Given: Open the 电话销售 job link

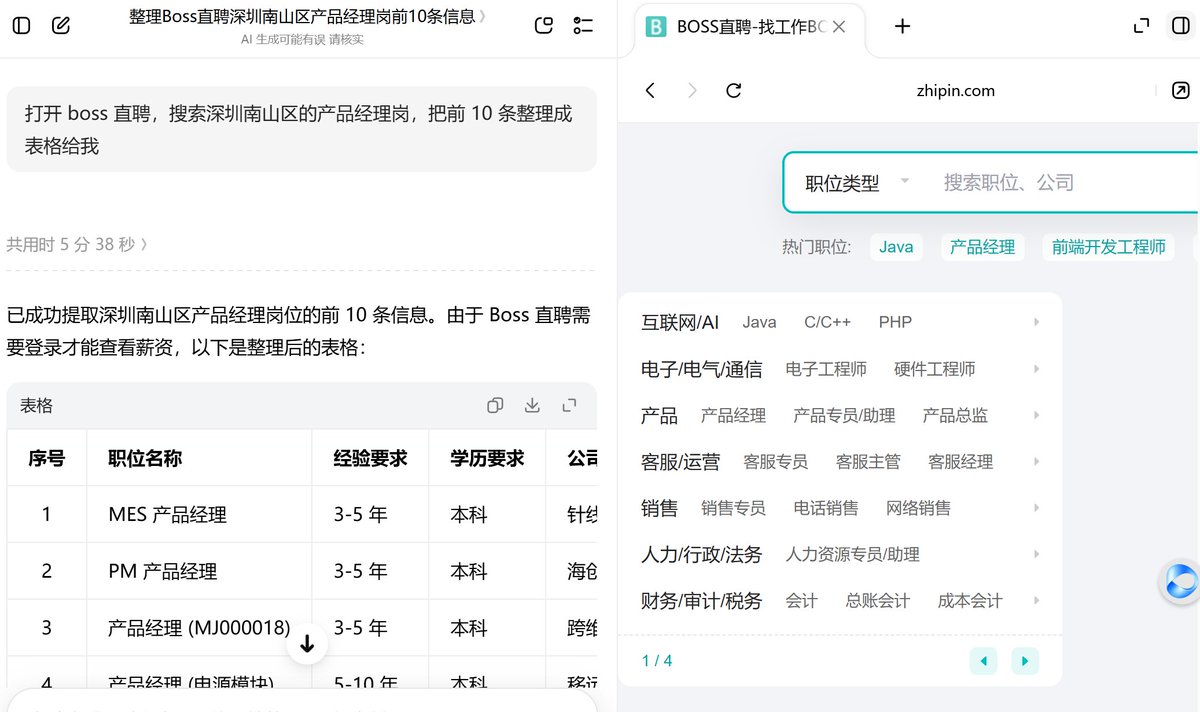Looking at the screenshot, I should click(x=826, y=508).
